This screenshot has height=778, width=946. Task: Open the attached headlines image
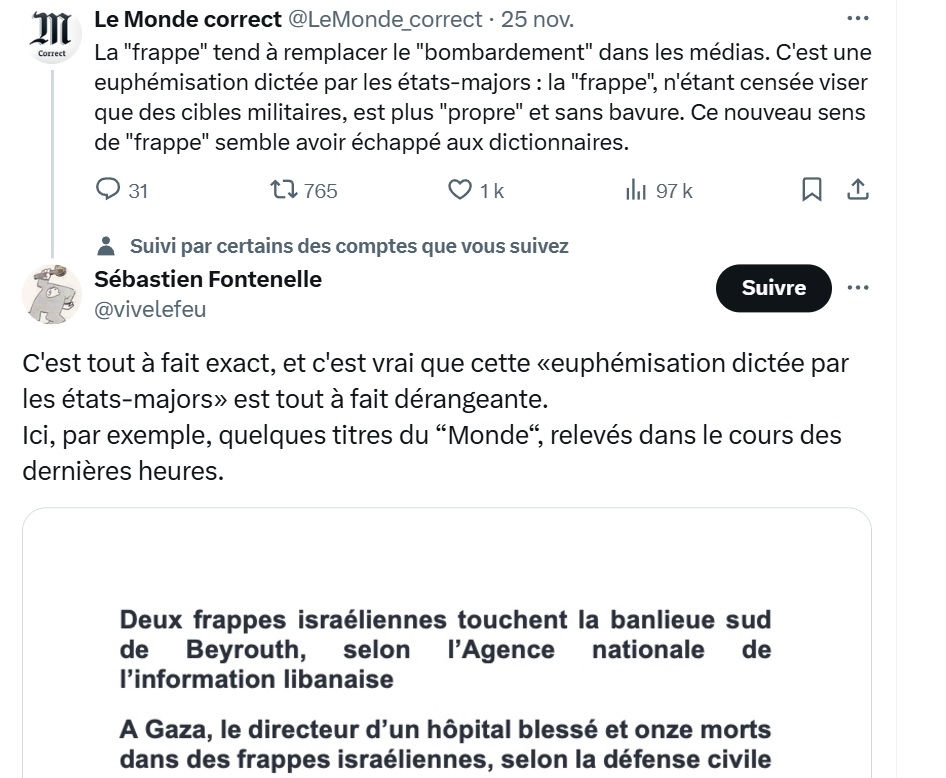coord(446,660)
